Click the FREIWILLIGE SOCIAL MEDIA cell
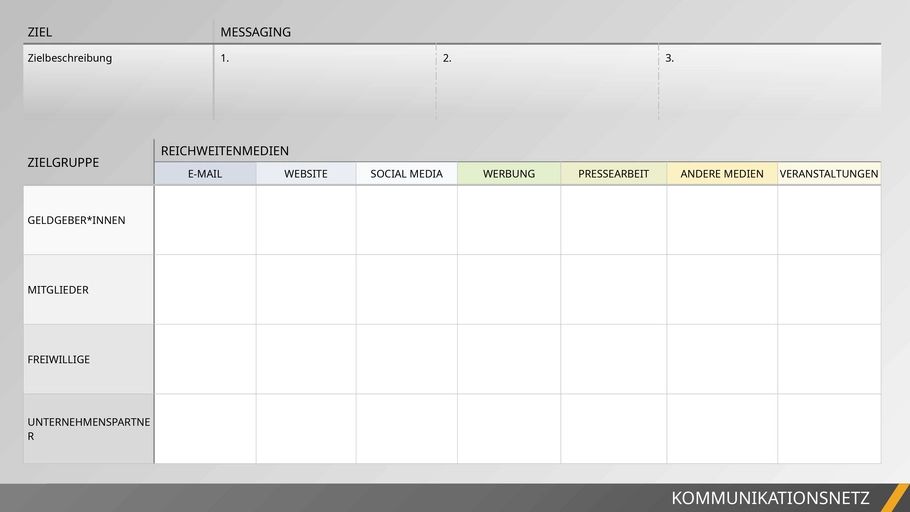 tap(406, 359)
